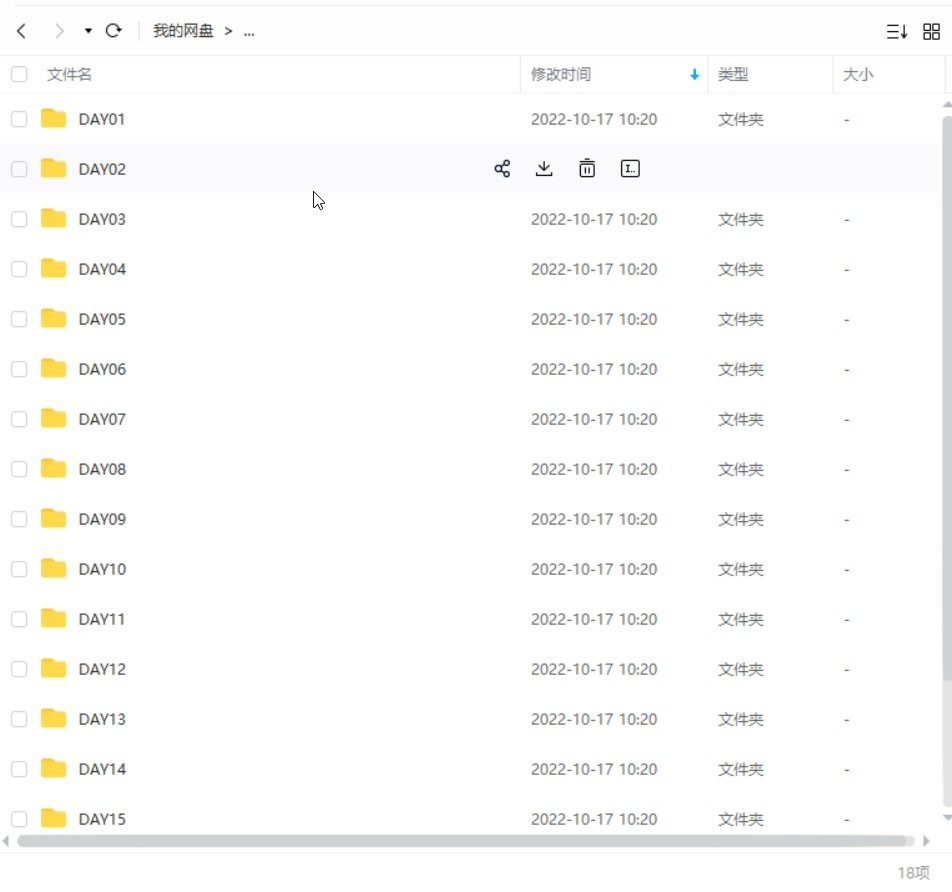
Task: Download the DAY02 folder
Action: (x=544, y=168)
